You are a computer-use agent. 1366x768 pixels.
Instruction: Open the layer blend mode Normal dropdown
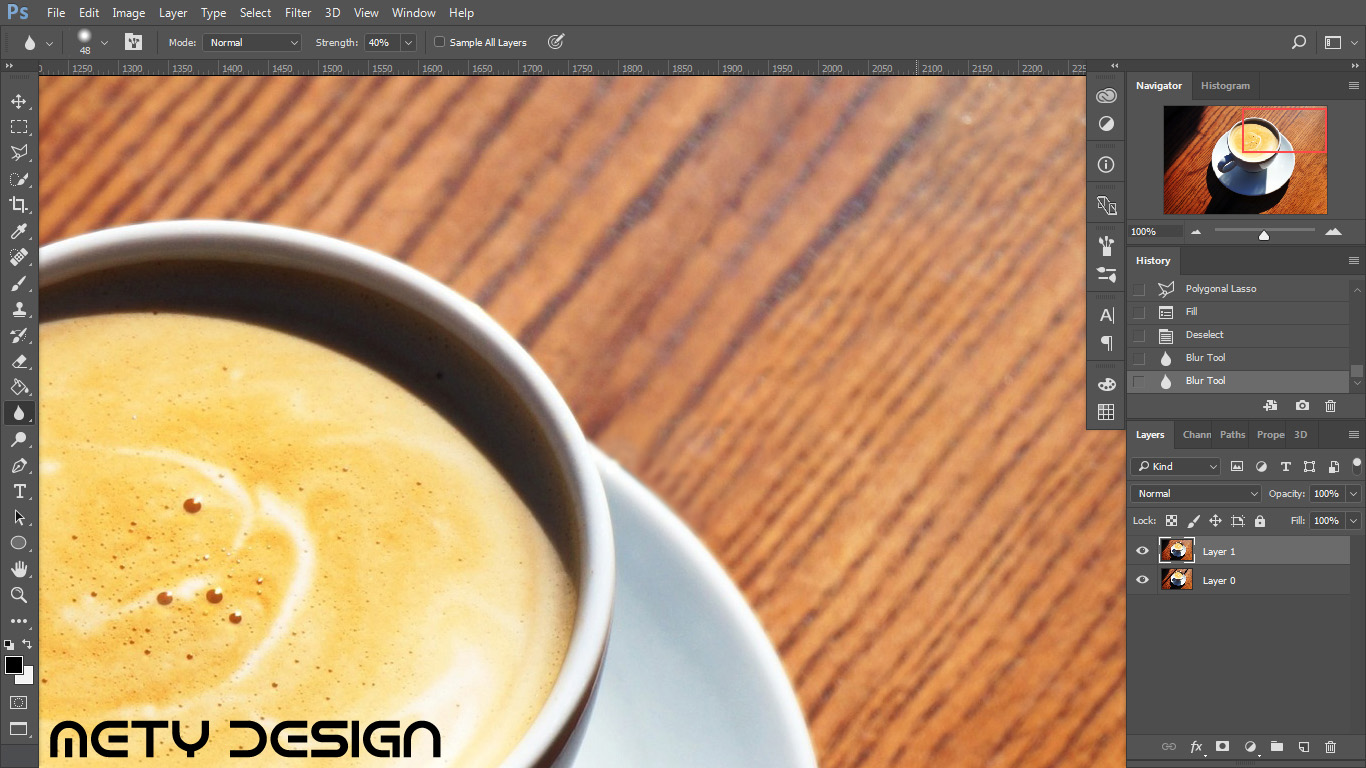pyautogui.click(x=1197, y=493)
